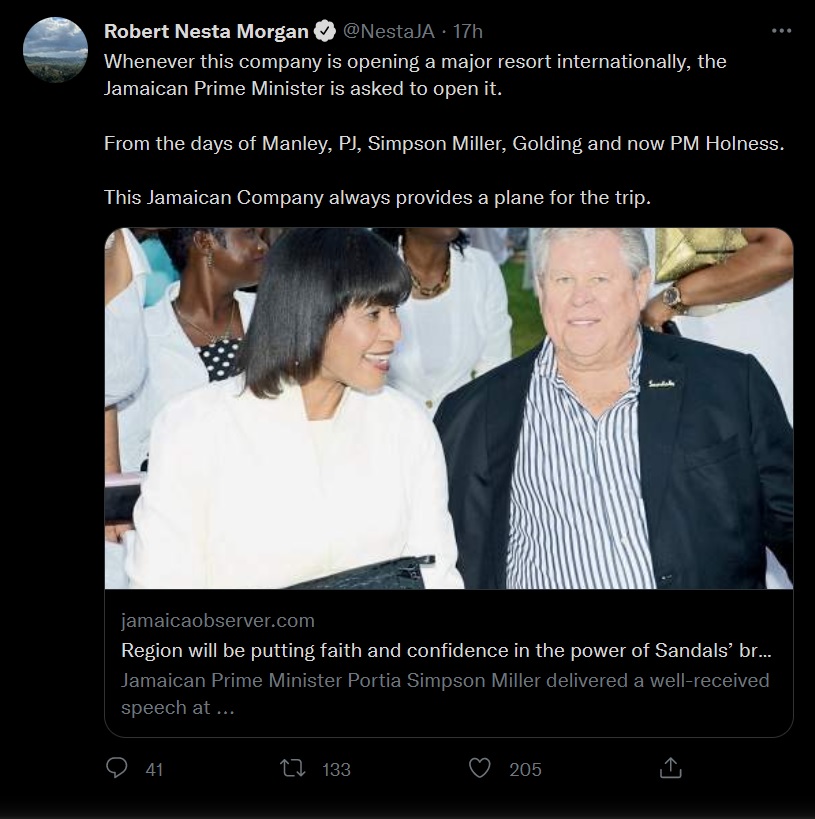815x819 pixels.
Task: Open the 'Region will be putting faith' headline
Action: (446, 650)
